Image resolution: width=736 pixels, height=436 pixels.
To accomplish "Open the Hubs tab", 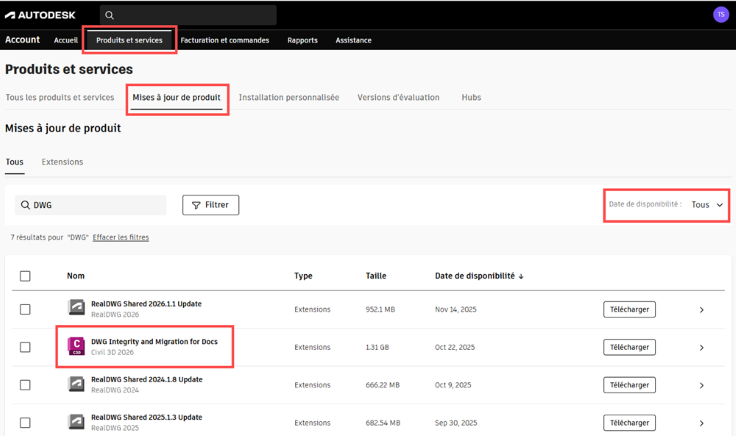I will (471, 97).
